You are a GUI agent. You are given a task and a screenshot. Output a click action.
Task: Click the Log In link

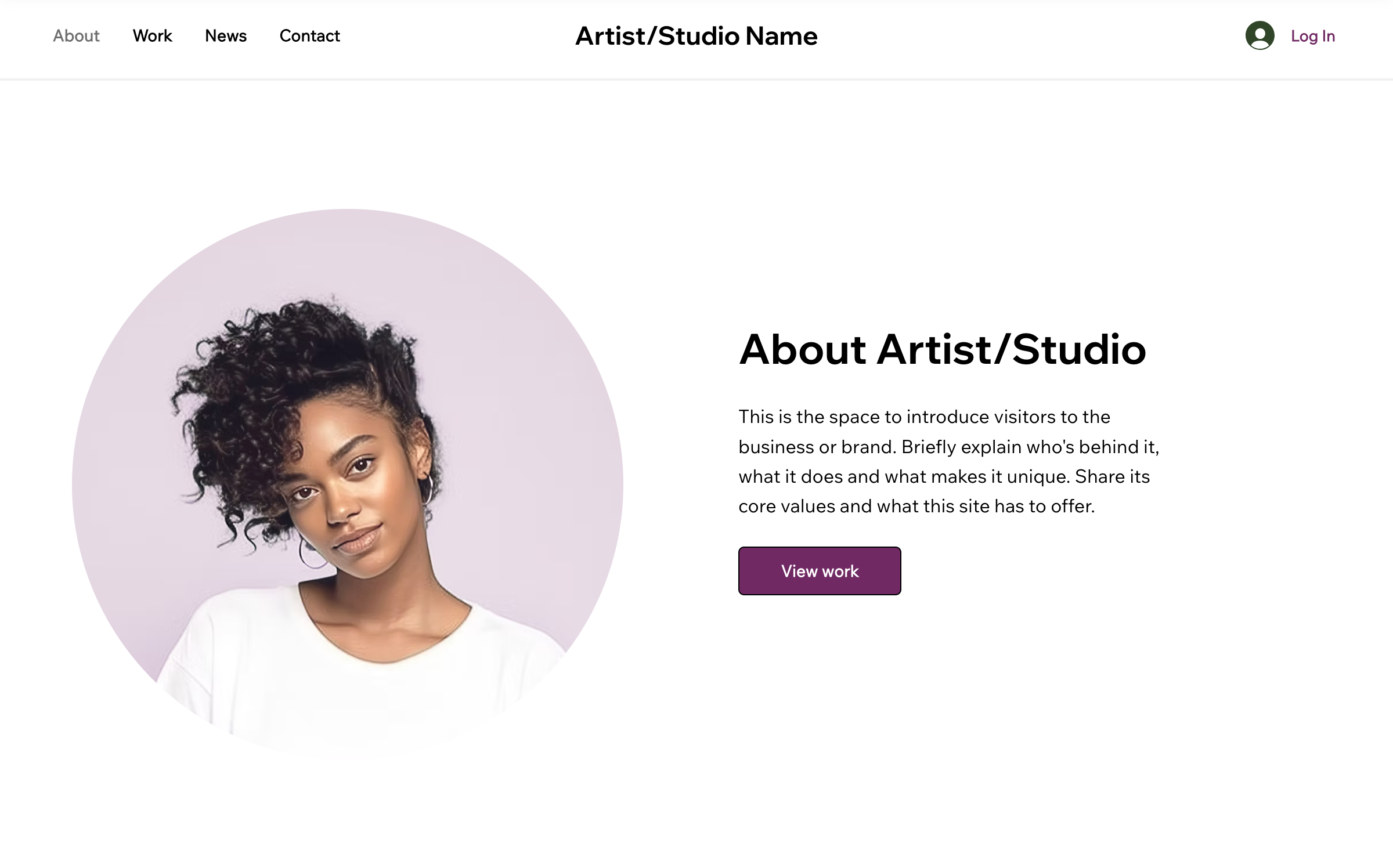point(1313,36)
